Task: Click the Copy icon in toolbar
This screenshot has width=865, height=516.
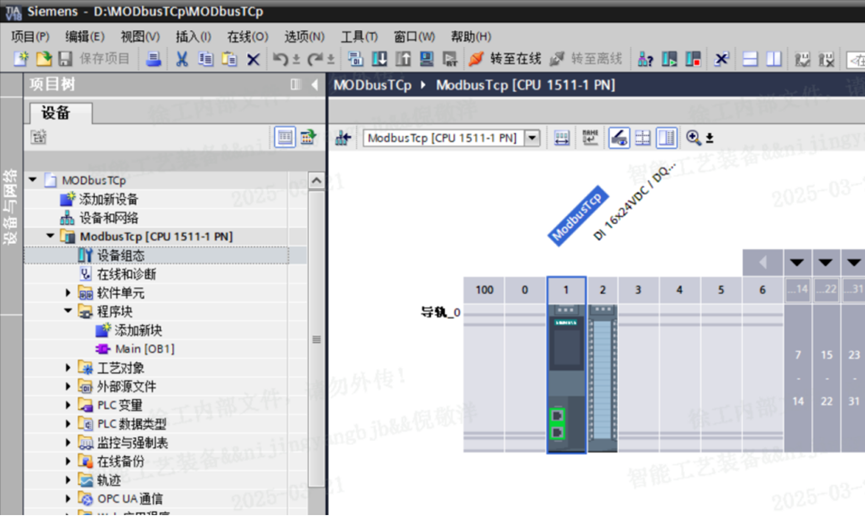Action: point(206,58)
